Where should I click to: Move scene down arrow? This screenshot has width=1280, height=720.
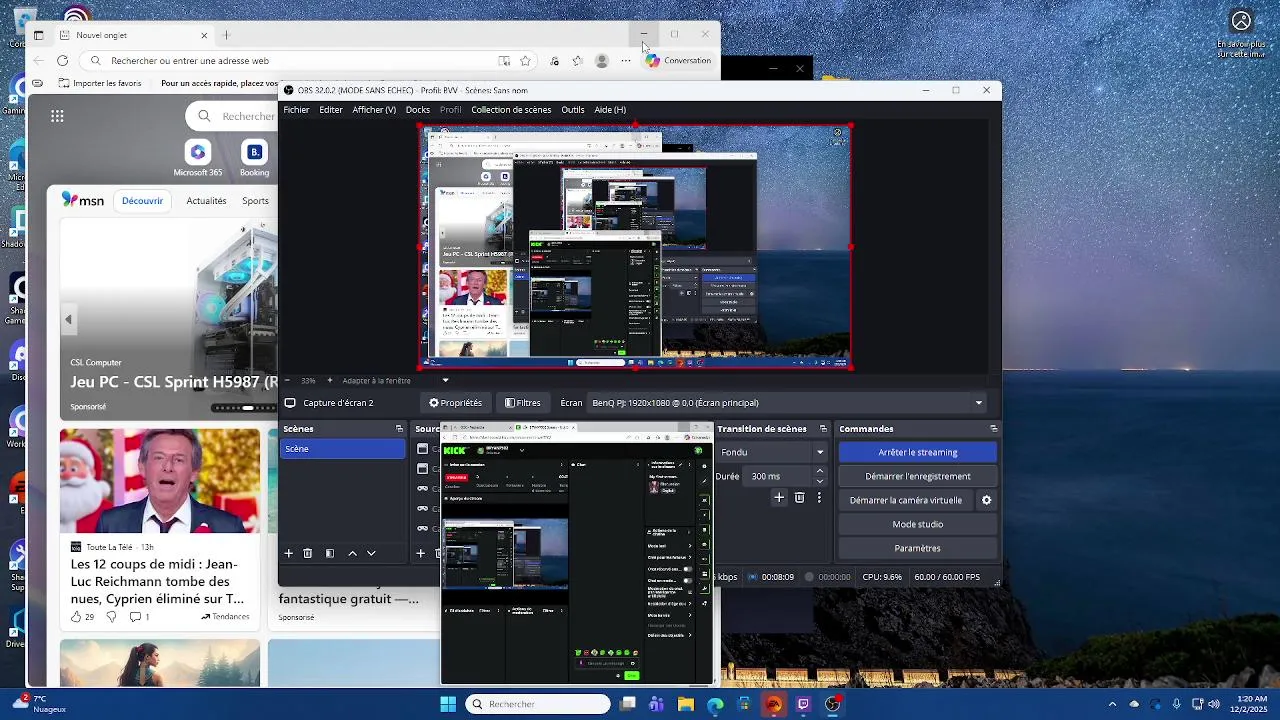[x=371, y=553]
